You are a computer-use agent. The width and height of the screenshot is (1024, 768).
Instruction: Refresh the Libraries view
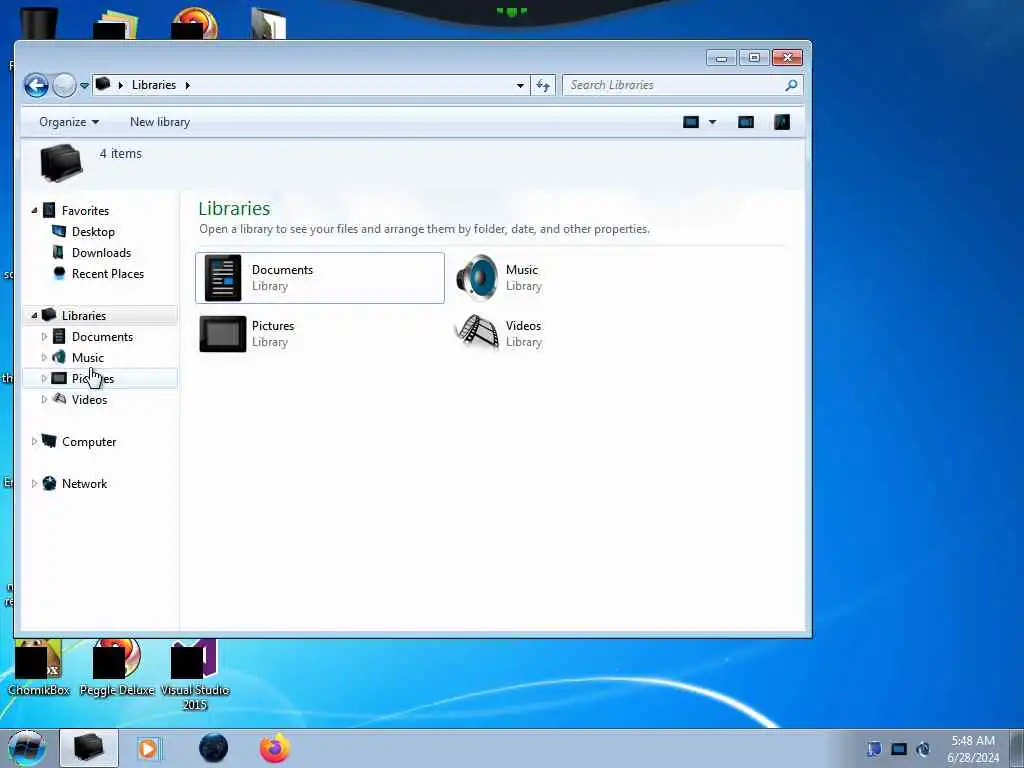coord(543,85)
